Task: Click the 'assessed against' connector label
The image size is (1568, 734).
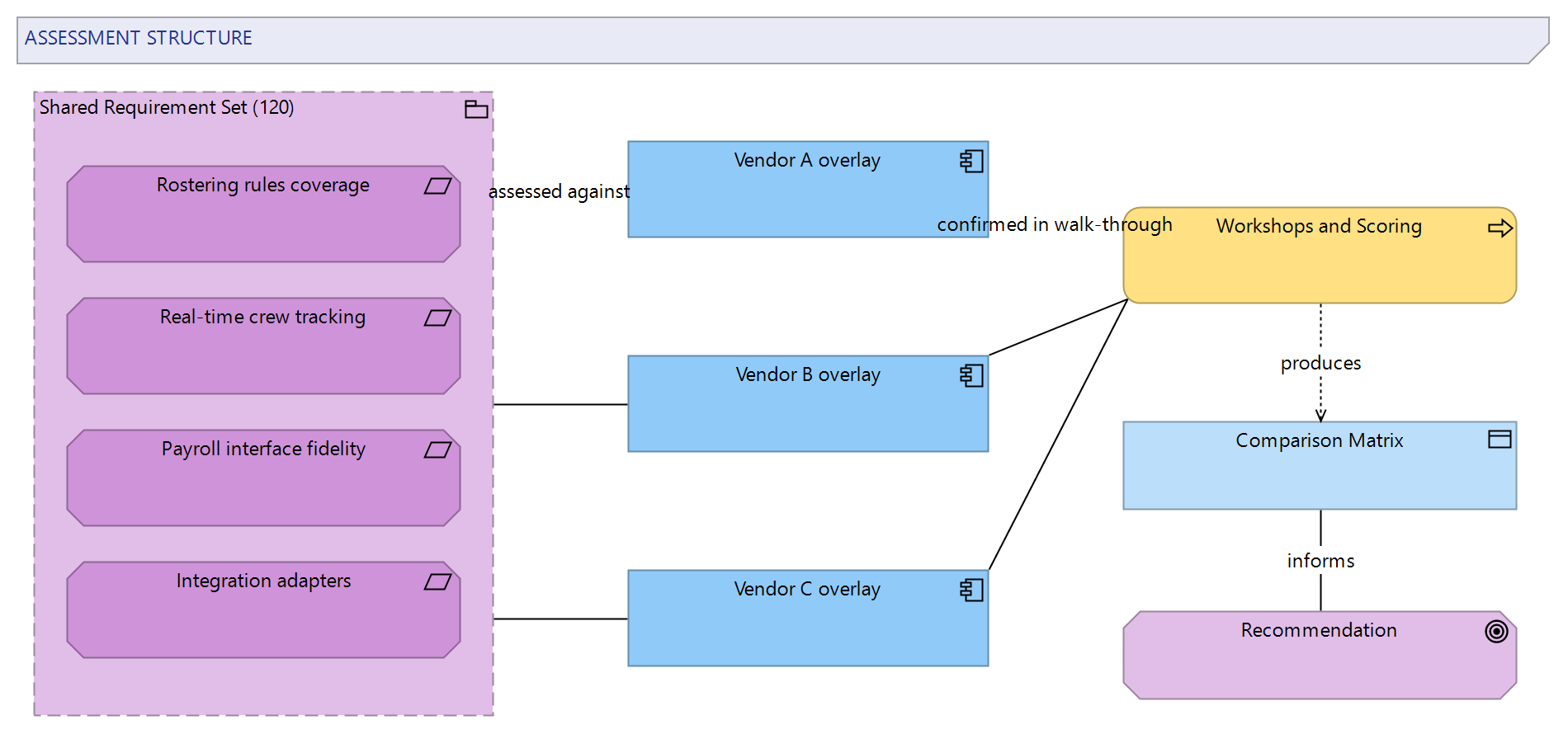Action: pos(559,191)
